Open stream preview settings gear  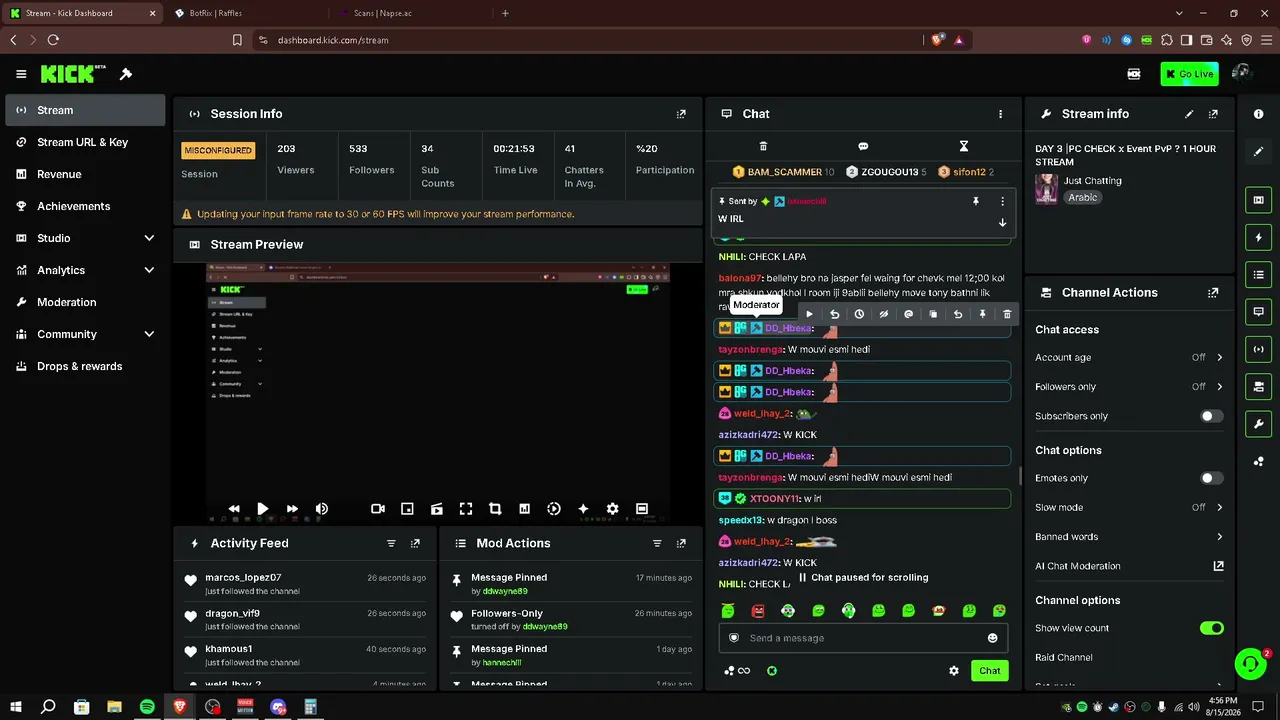click(x=612, y=509)
